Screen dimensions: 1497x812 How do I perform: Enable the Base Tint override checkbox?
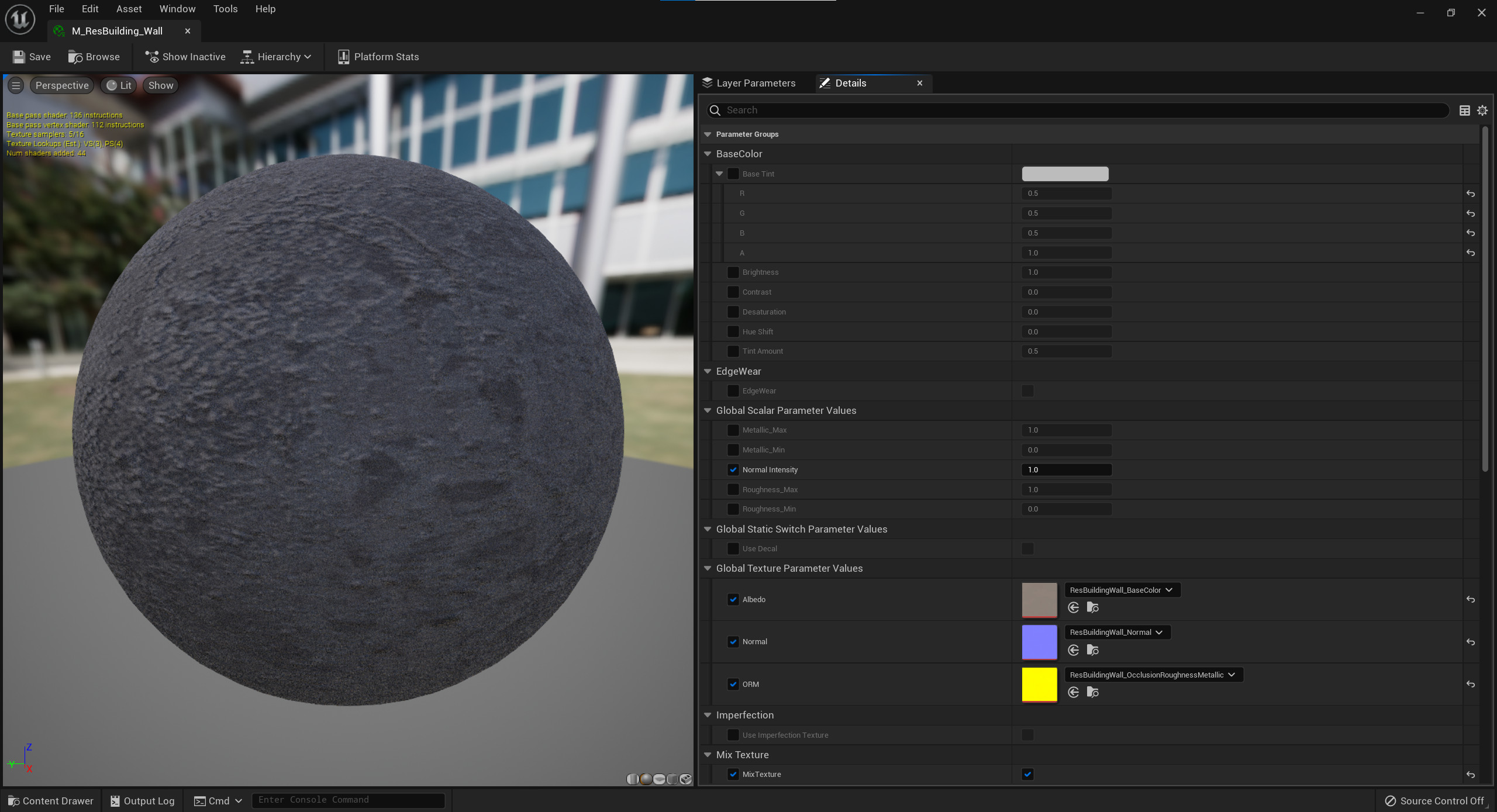[x=733, y=174]
